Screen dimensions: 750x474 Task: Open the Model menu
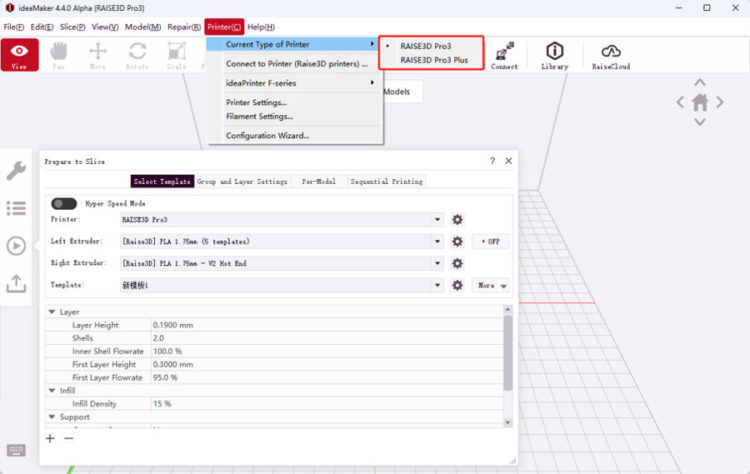[143, 27]
